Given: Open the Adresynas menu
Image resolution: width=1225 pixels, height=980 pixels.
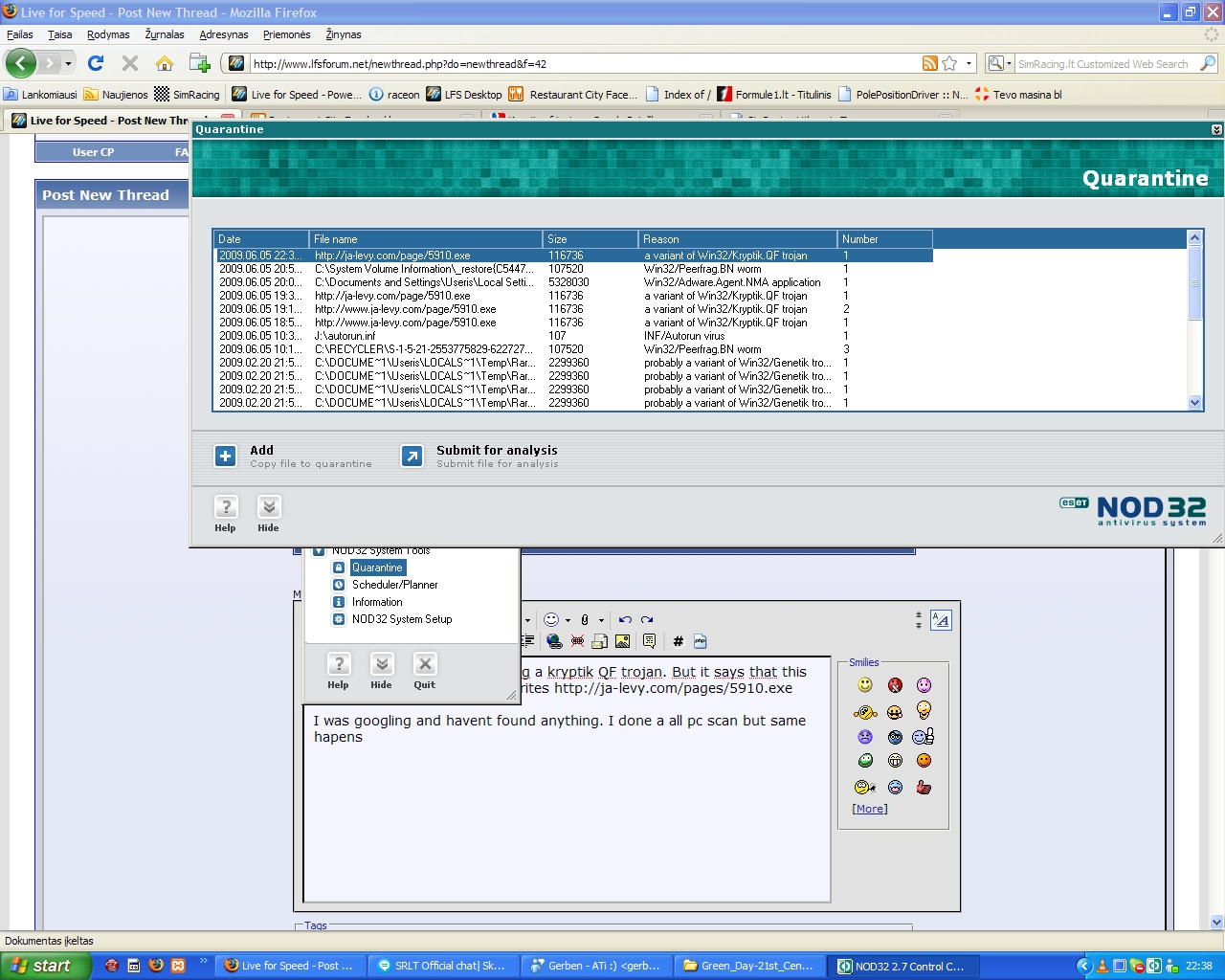Looking at the screenshot, I should [224, 34].
